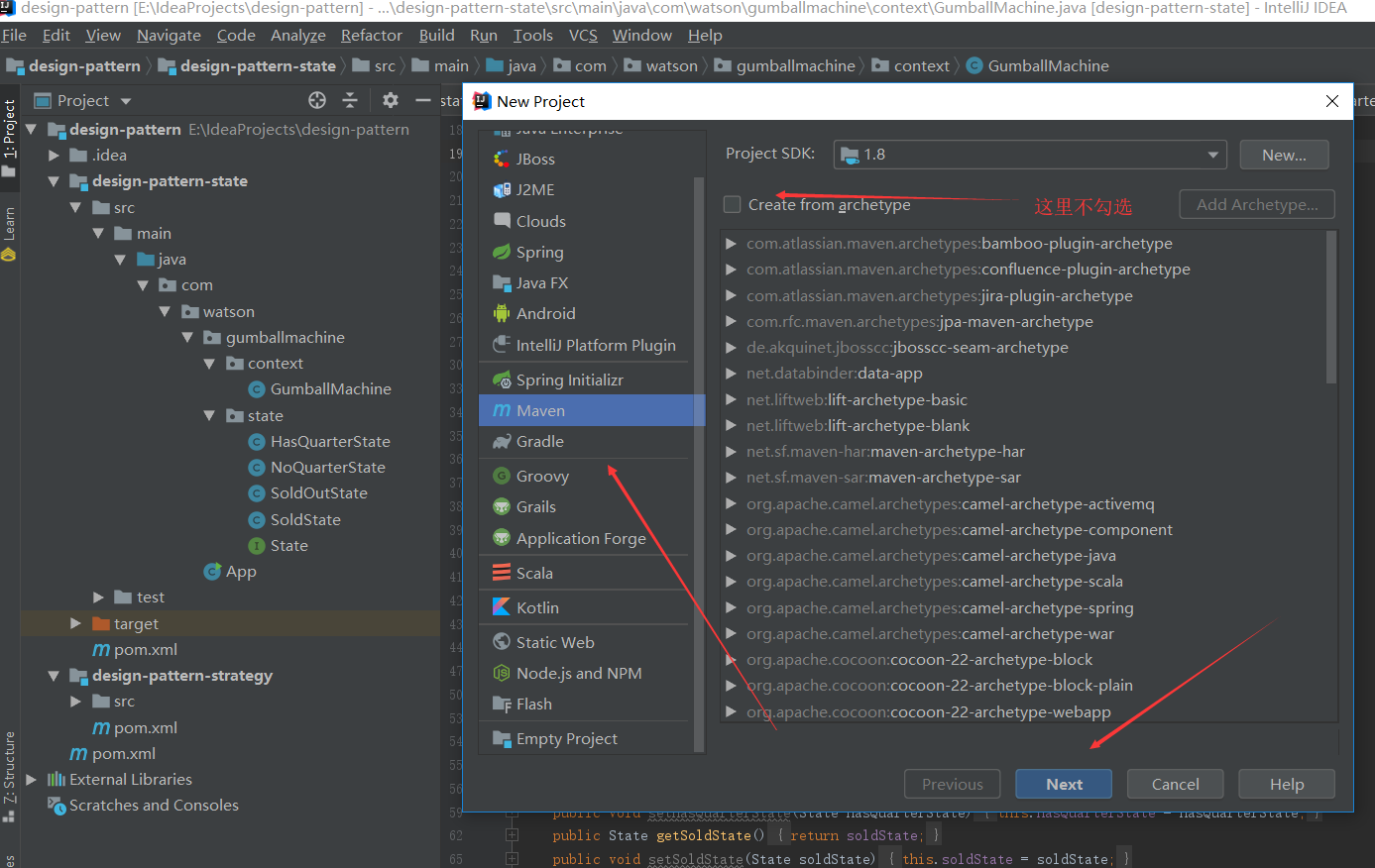
Task: Close the New Project dialog
Action: [x=1332, y=101]
